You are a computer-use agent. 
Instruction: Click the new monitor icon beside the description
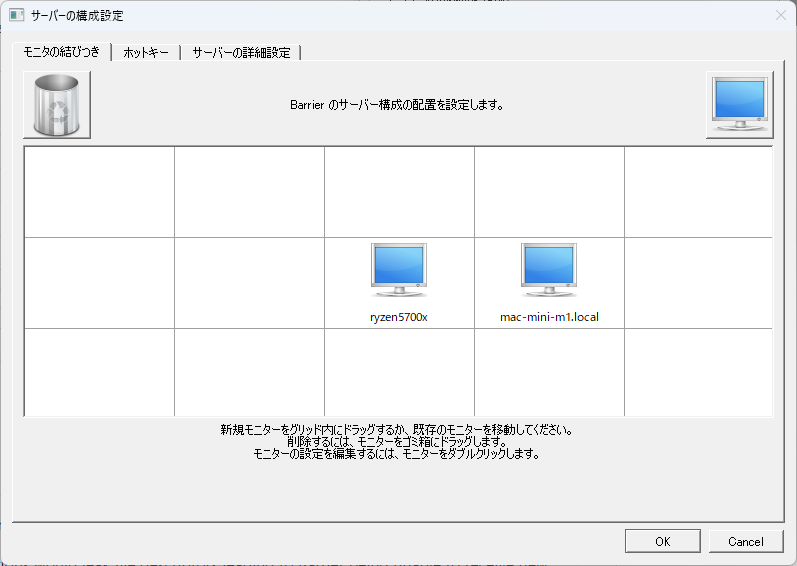[x=739, y=104]
